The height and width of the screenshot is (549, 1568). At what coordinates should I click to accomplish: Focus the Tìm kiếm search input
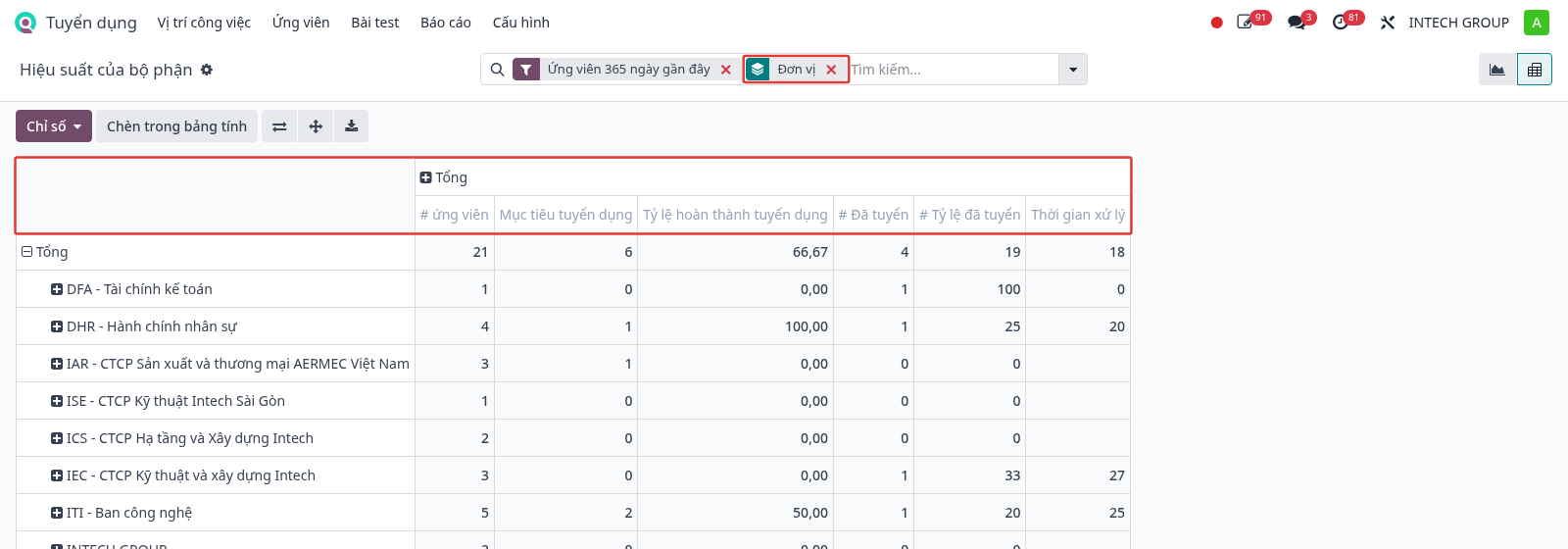click(x=953, y=70)
